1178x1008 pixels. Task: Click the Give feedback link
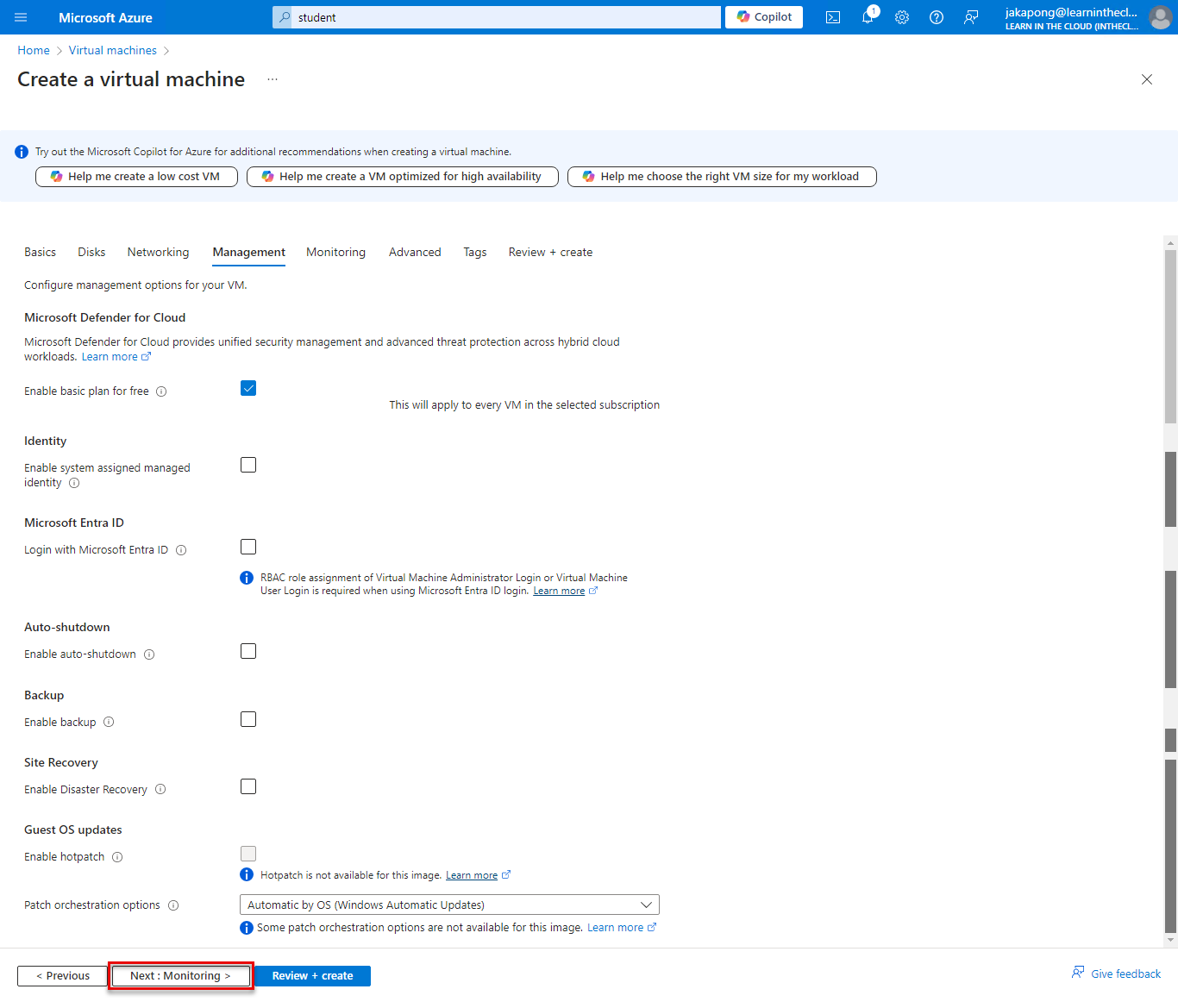[x=1126, y=974]
